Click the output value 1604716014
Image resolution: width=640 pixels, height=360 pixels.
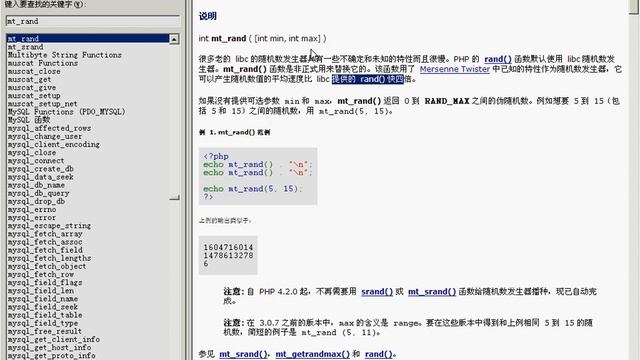[x=228, y=247]
